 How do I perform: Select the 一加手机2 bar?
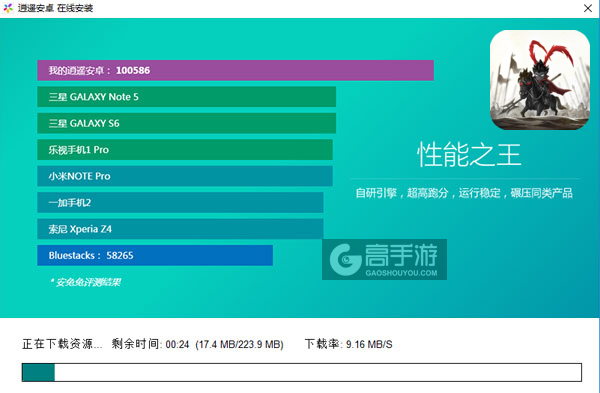(180, 202)
